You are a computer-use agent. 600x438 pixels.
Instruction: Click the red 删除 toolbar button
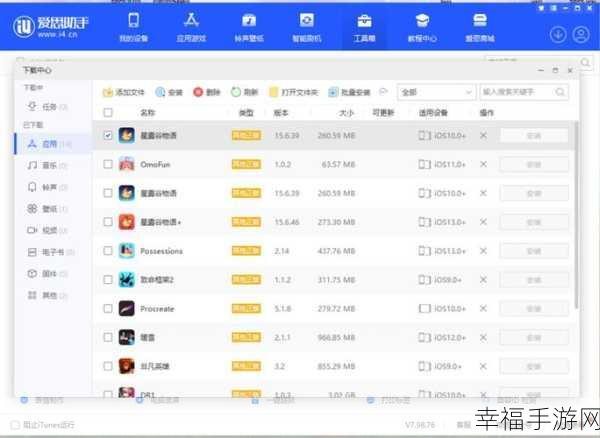coord(207,92)
